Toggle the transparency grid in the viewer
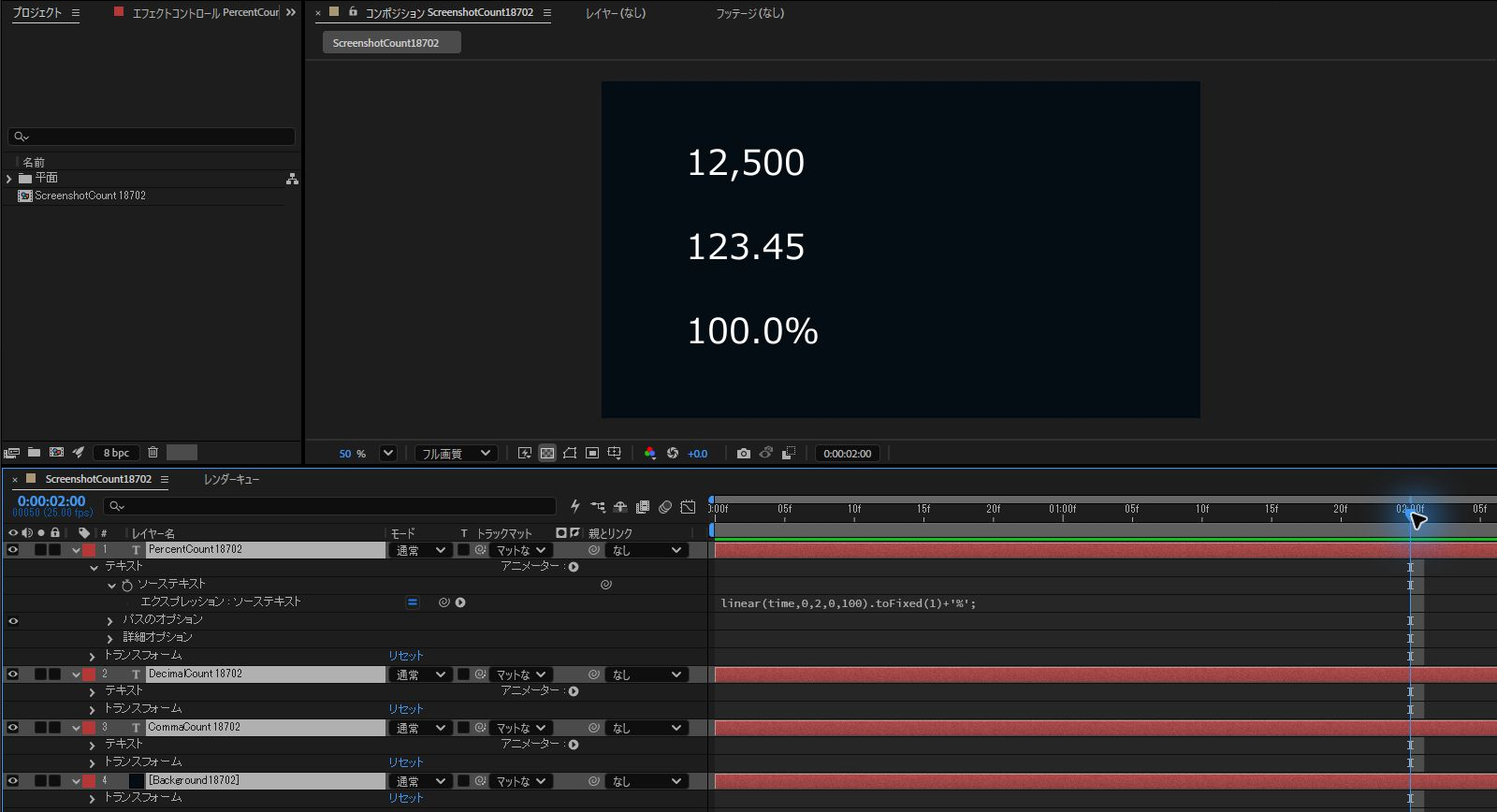Image resolution: width=1497 pixels, height=812 pixels. 547,453
